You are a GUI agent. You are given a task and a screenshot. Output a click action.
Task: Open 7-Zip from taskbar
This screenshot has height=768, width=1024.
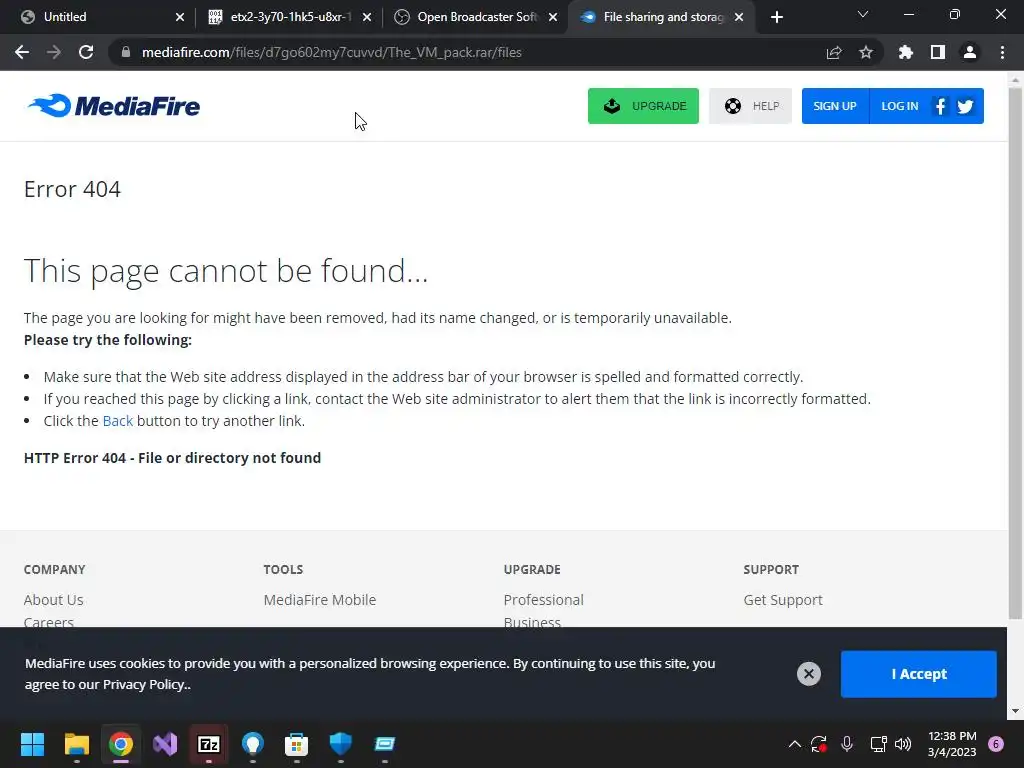click(209, 744)
